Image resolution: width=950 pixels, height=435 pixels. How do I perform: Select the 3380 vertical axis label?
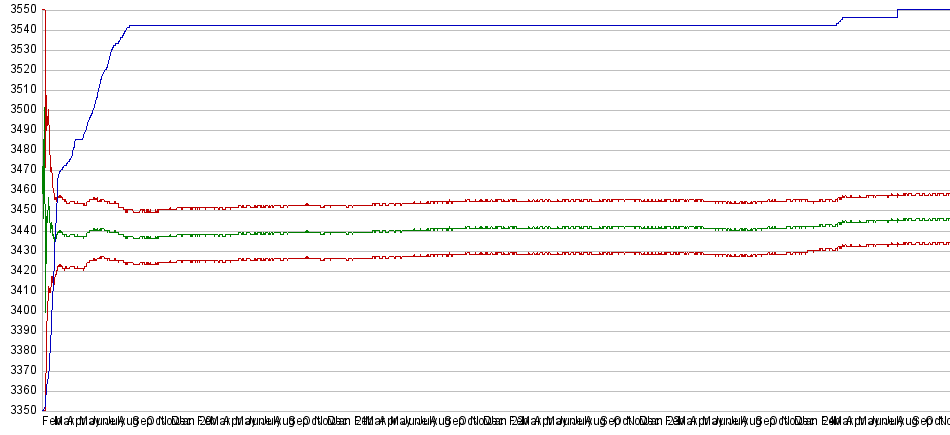coord(22,350)
